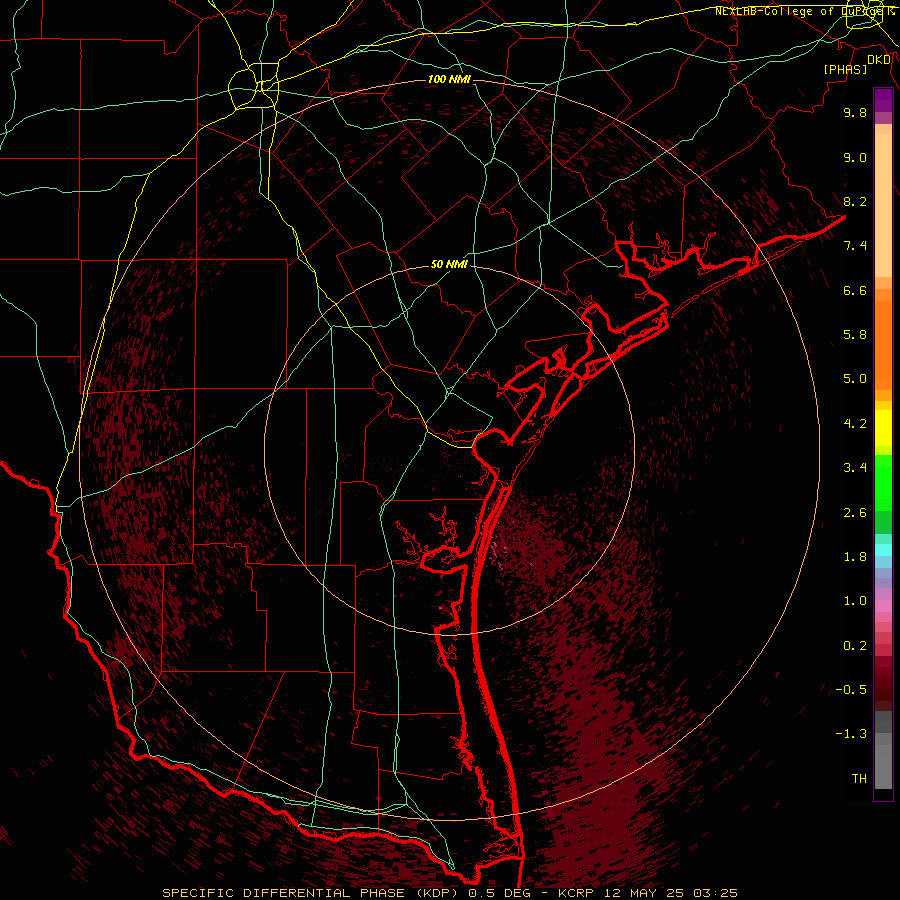Pick the bright green color bar segment
Viewport: 900px width, 900px height.
(x=883, y=483)
